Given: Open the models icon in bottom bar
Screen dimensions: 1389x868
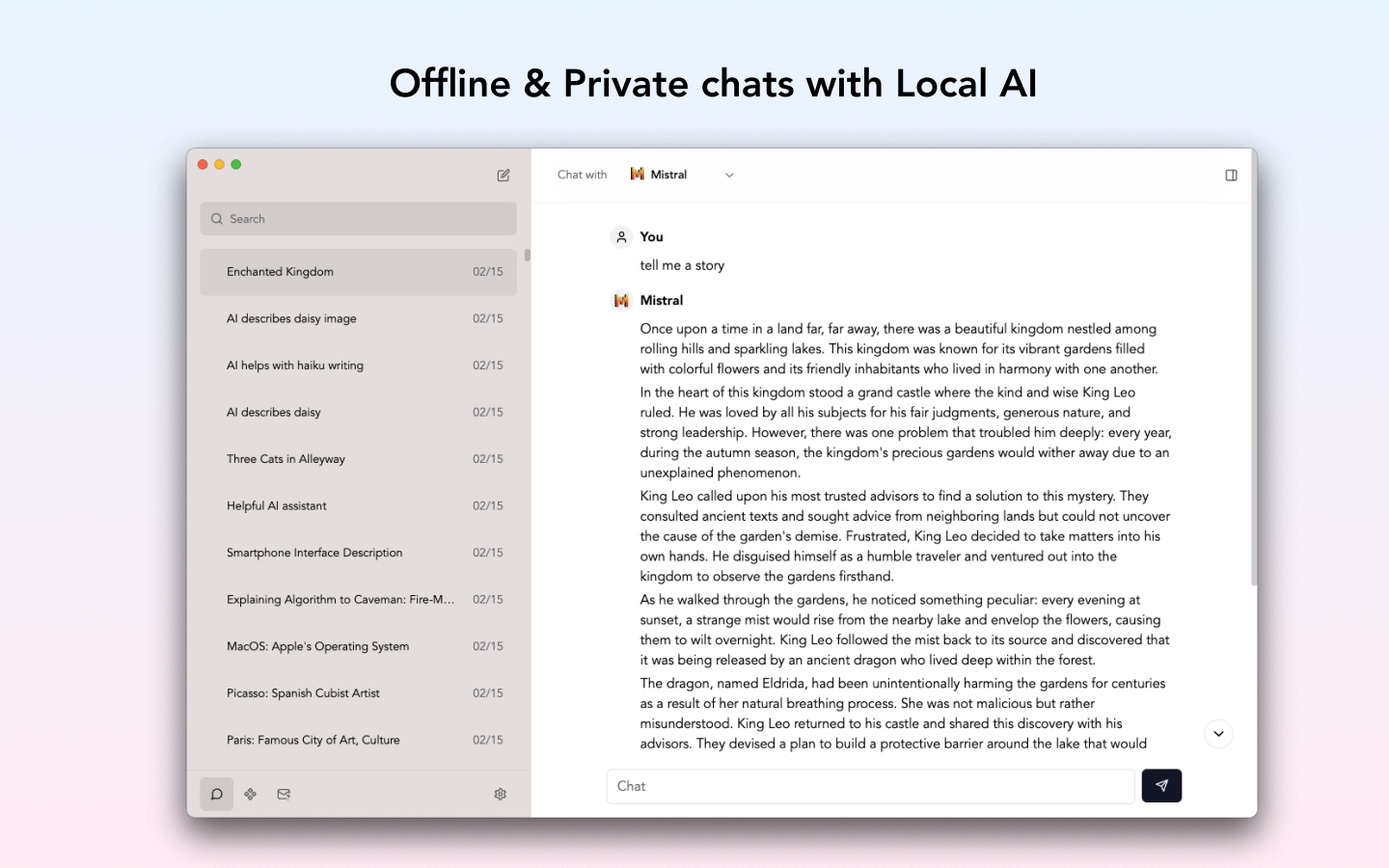Looking at the screenshot, I should click(x=251, y=794).
